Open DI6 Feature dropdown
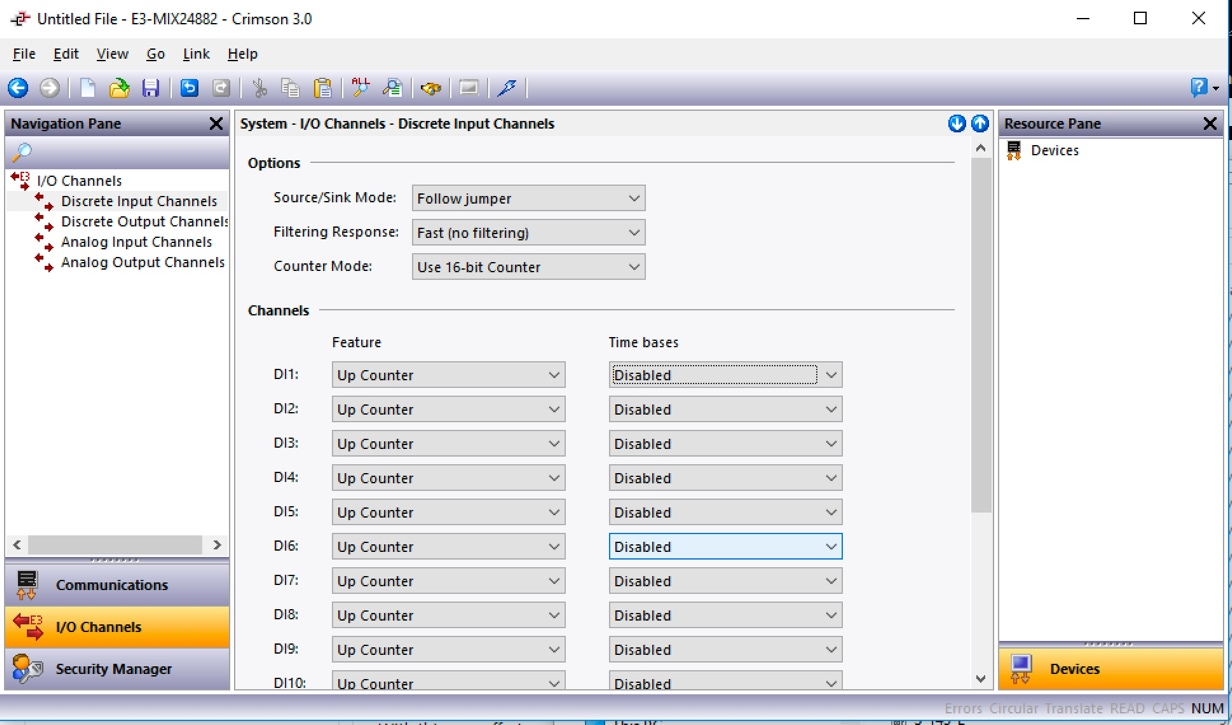Viewport: 1232px width, 725px height. (x=448, y=546)
